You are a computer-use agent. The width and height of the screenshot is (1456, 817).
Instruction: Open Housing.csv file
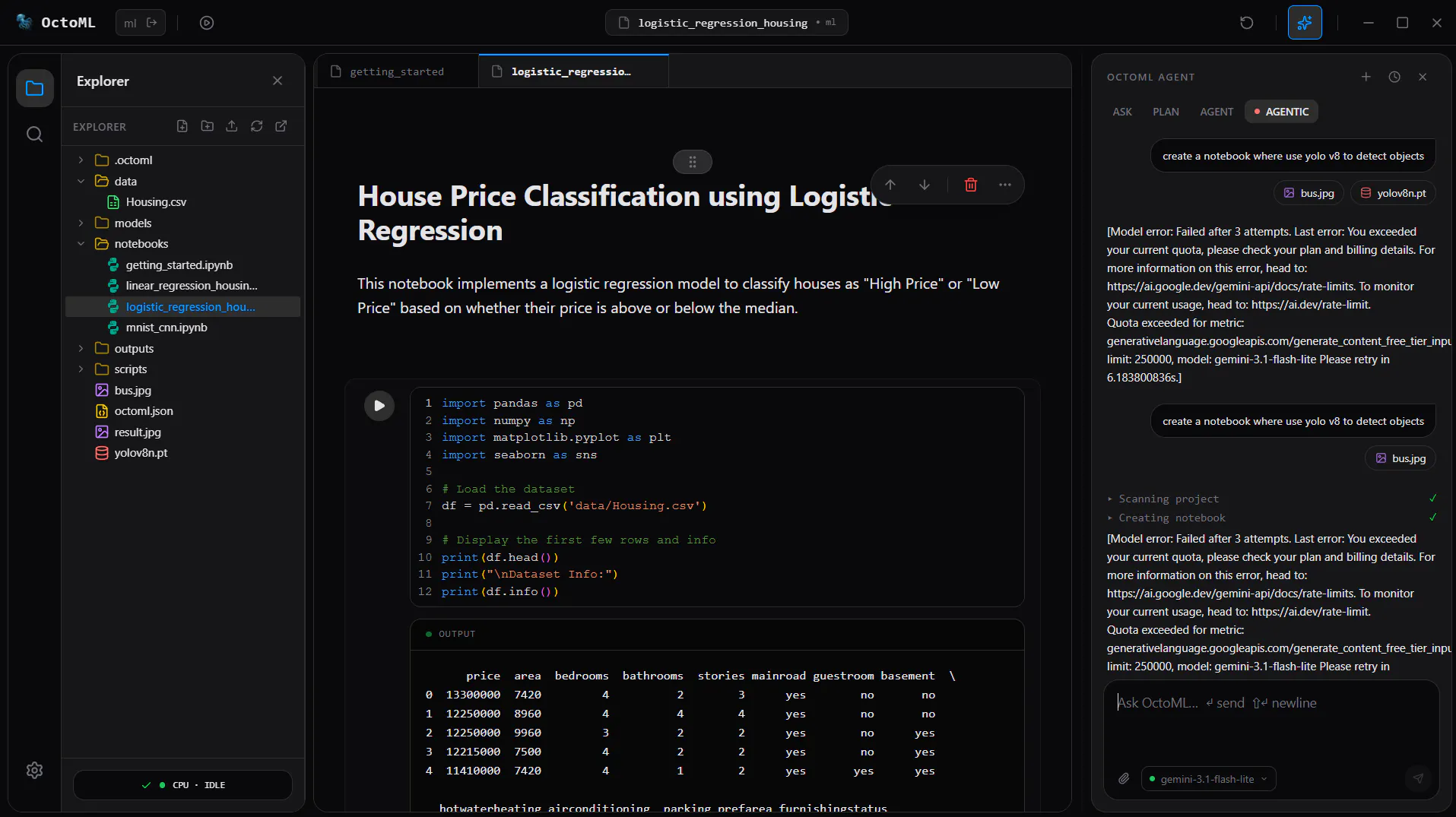(x=182, y=202)
